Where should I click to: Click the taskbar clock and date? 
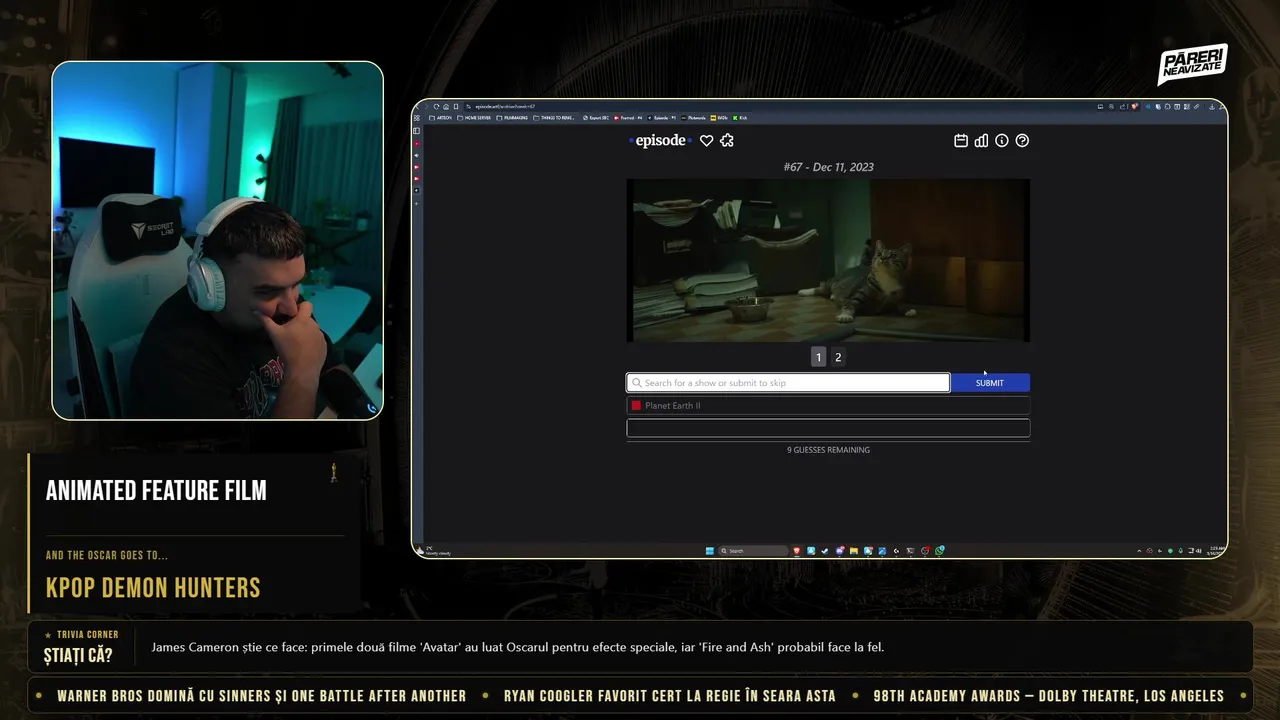click(x=1214, y=550)
